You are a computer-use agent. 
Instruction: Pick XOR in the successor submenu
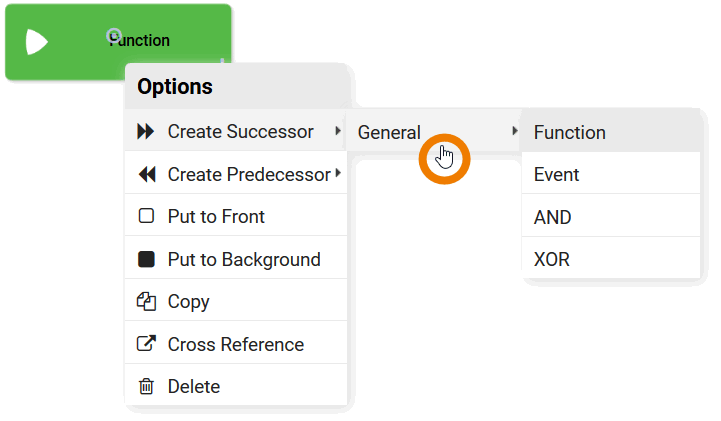(x=553, y=260)
